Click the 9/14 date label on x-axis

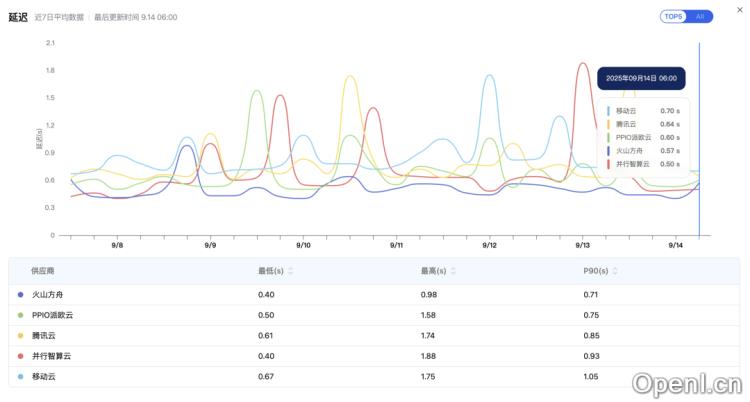click(x=675, y=246)
